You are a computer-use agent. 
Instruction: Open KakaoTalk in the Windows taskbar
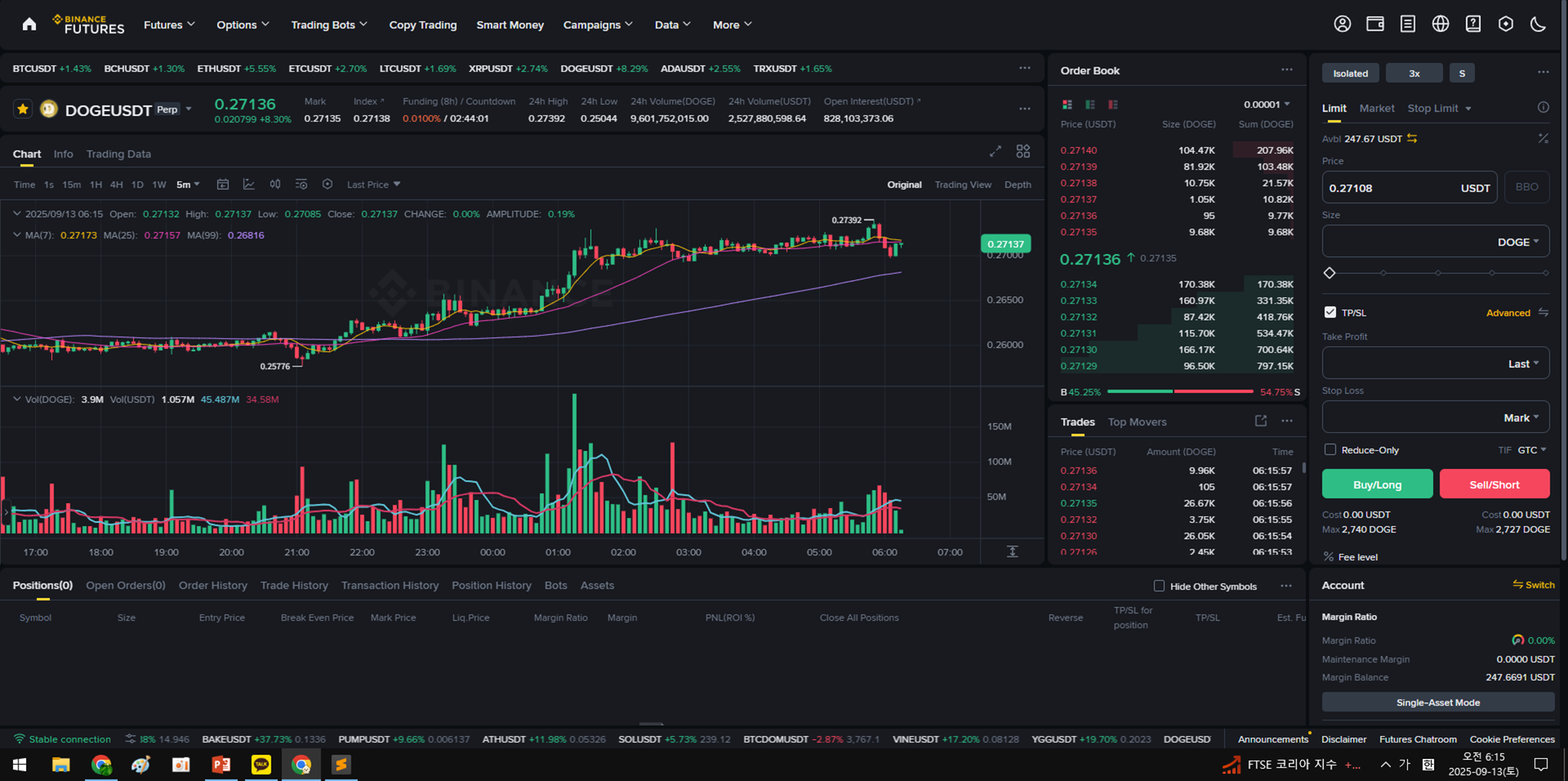261,764
